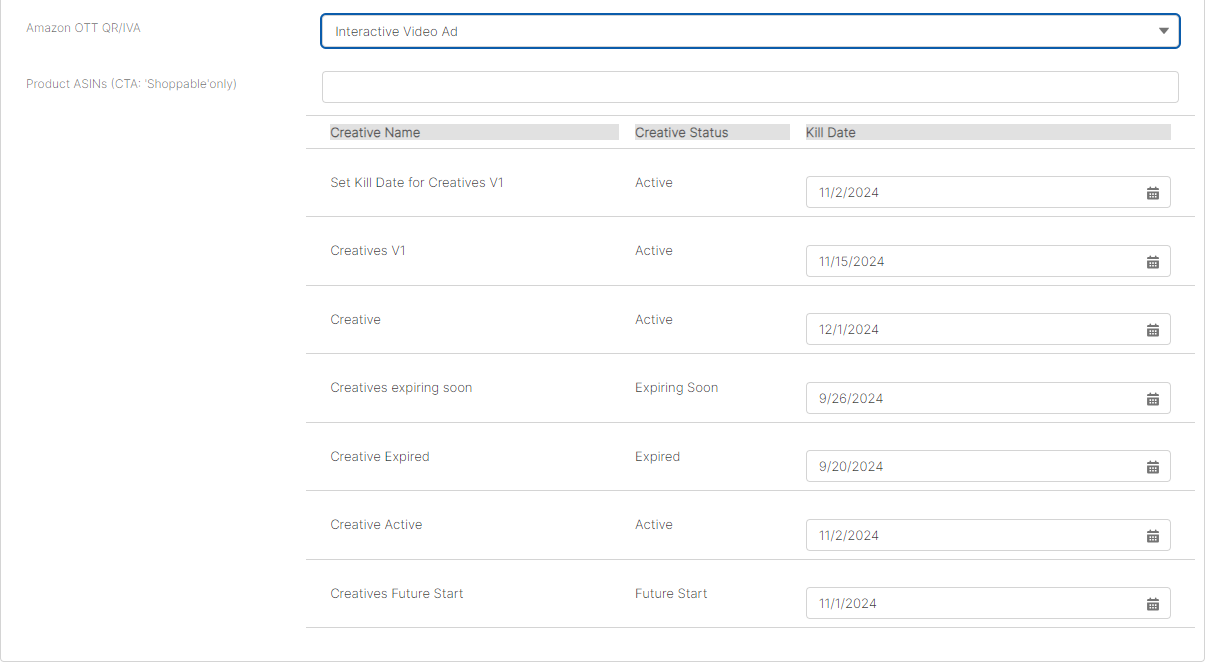This screenshot has width=1206, height=665.
Task: Click calendar icon for Creative Expired row
Action: 1152,467
